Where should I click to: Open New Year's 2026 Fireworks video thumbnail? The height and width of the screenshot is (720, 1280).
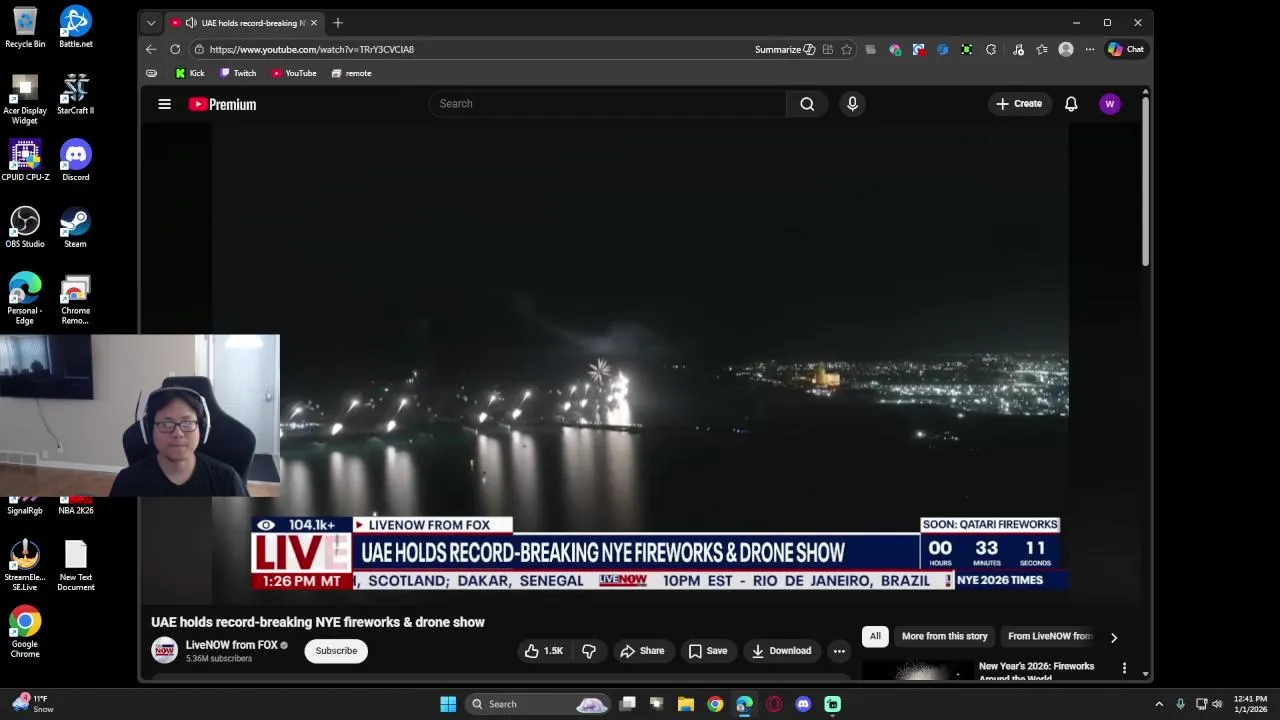(917, 670)
